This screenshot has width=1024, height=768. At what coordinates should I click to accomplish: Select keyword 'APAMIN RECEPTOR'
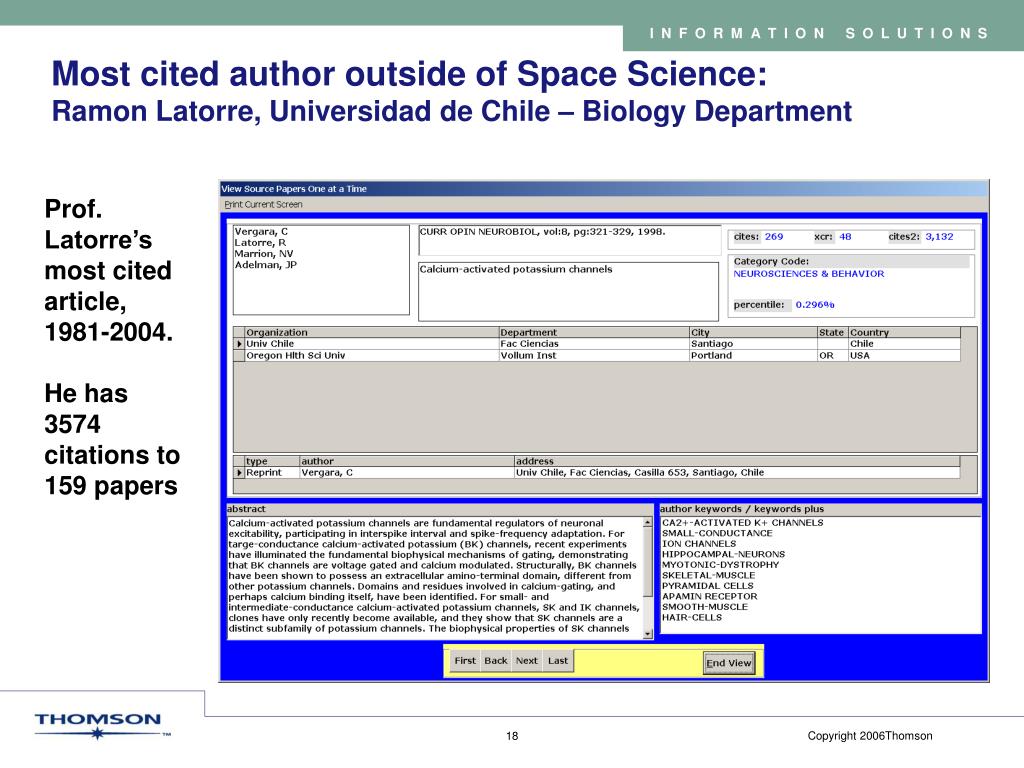click(710, 596)
